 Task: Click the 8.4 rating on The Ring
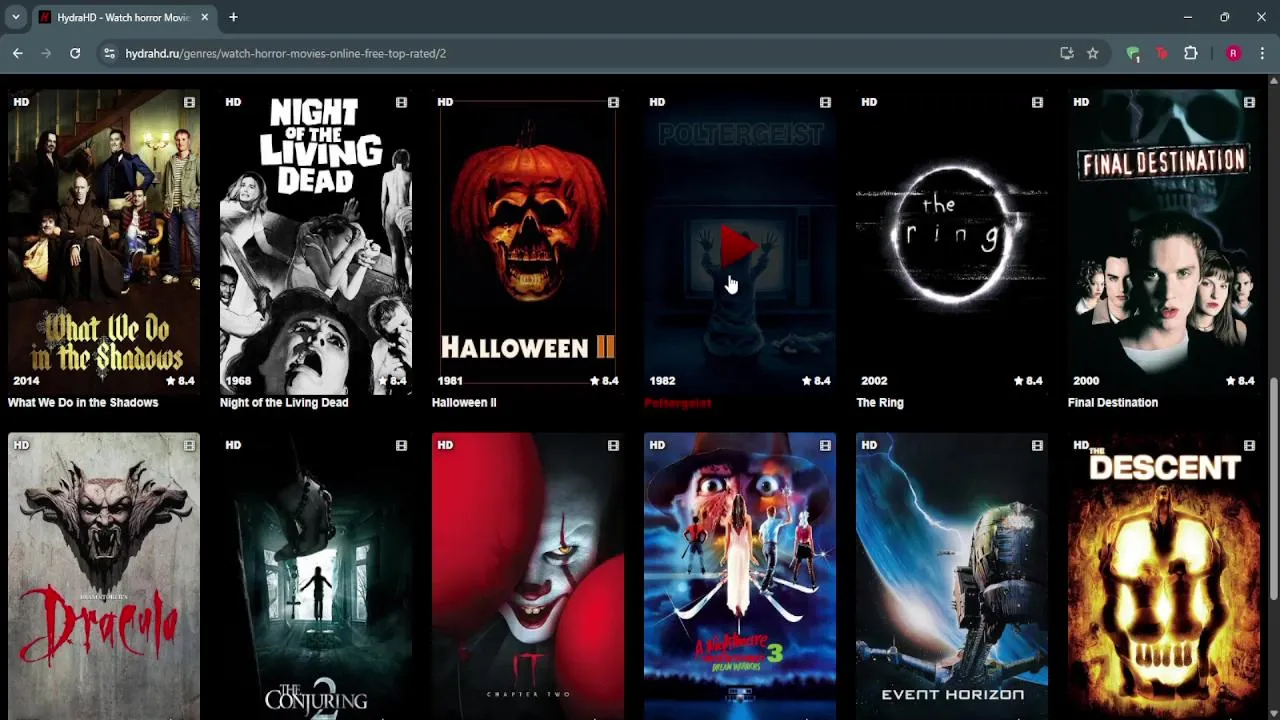(1028, 381)
